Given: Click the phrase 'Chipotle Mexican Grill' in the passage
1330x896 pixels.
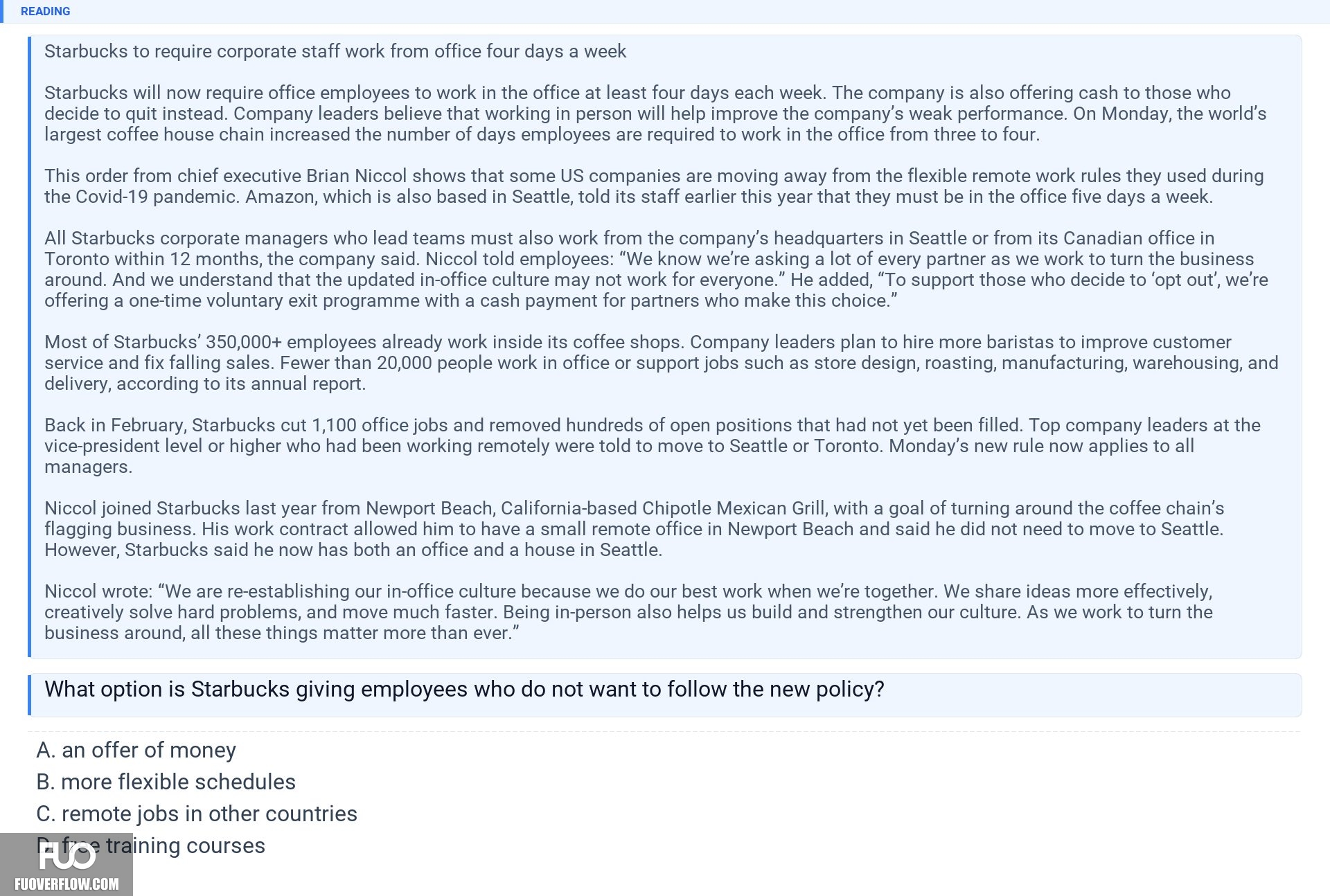Looking at the screenshot, I should click(x=734, y=508).
